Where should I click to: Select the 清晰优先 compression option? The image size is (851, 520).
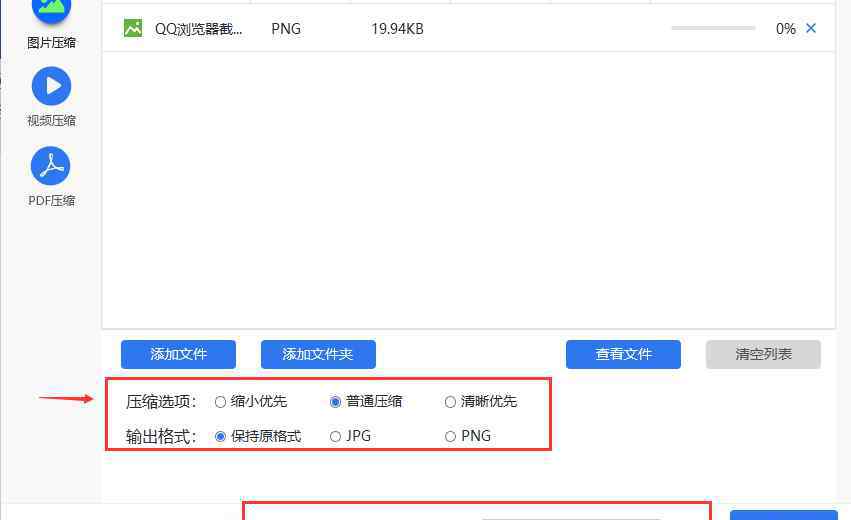click(x=450, y=402)
